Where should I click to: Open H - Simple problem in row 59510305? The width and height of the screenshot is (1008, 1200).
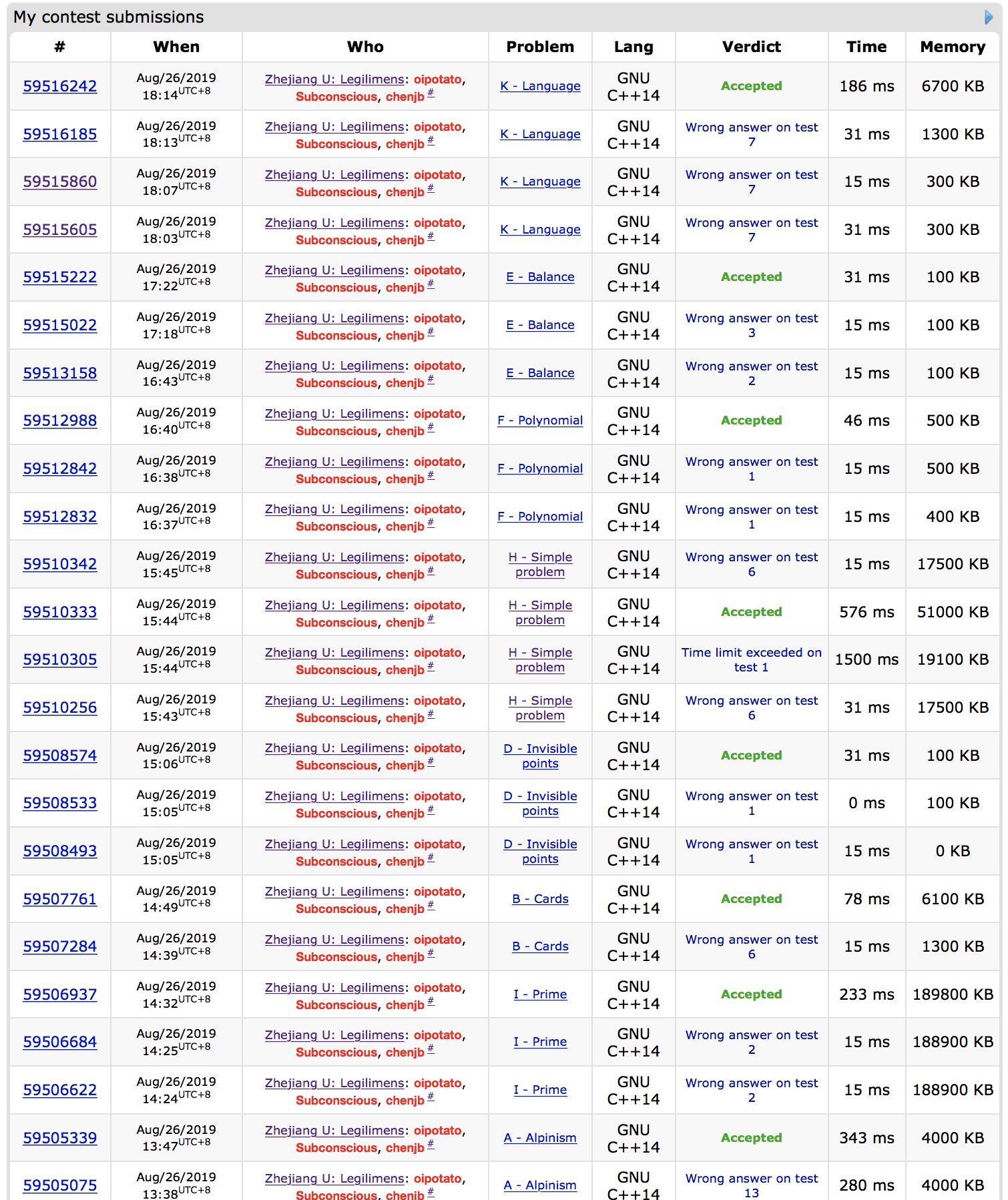point(540,659)
